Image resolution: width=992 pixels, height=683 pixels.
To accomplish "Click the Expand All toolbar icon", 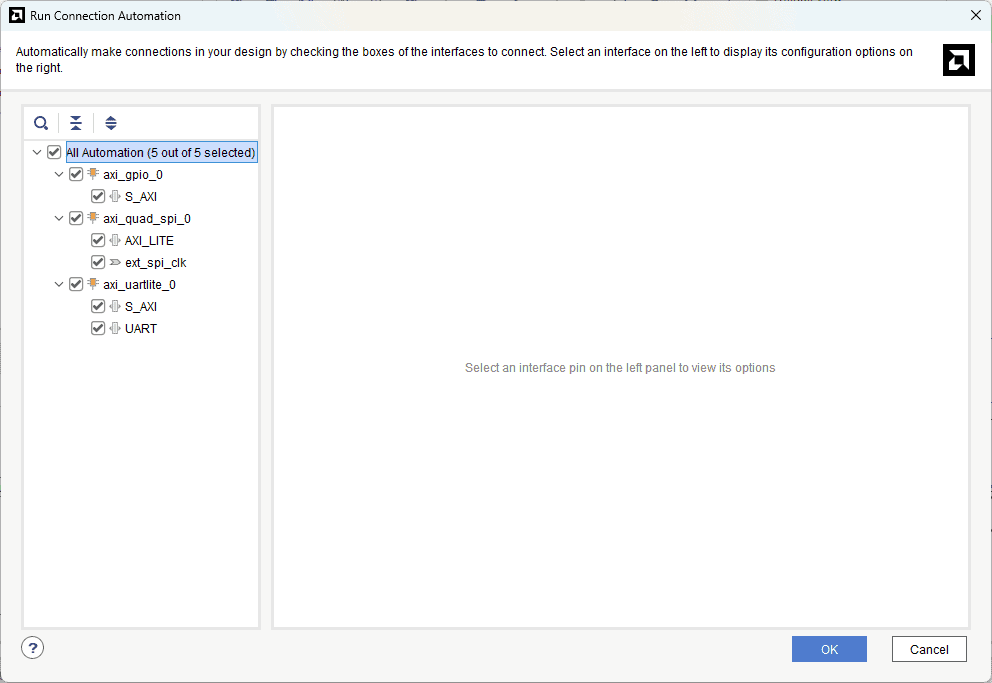I will [x=111, y=123].
